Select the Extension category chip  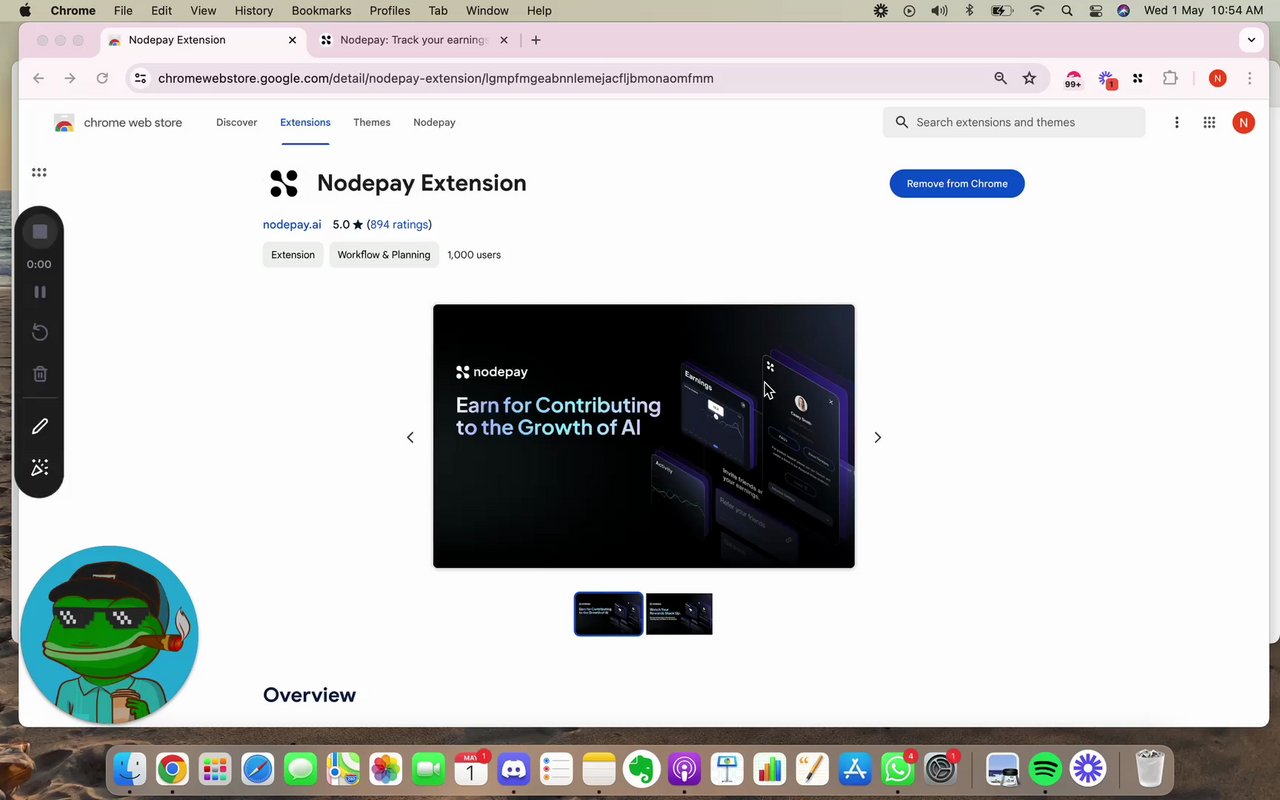coord(293,255)
